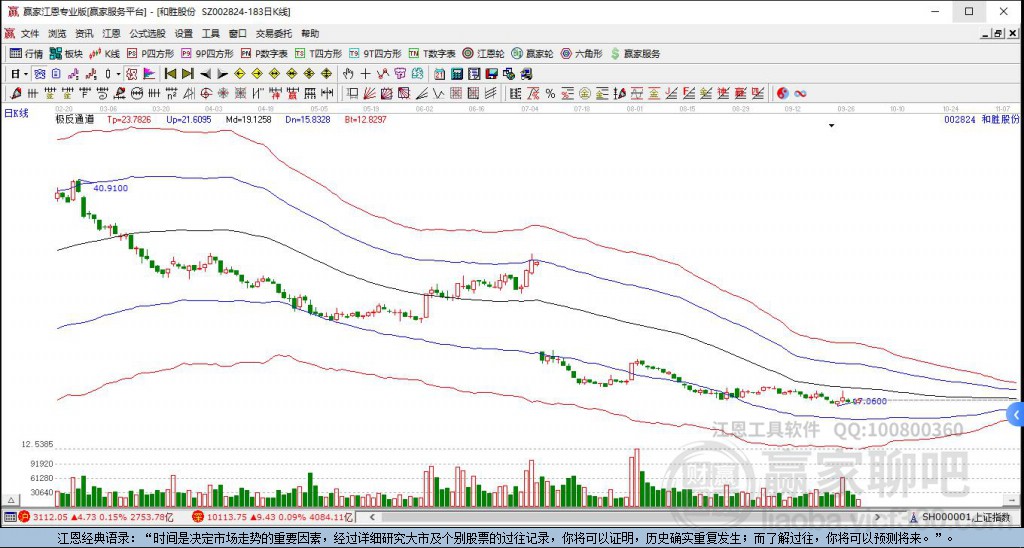1024x548 pixels.
Task: Open the T四方形 tool
Action: (x=318, y=54)
